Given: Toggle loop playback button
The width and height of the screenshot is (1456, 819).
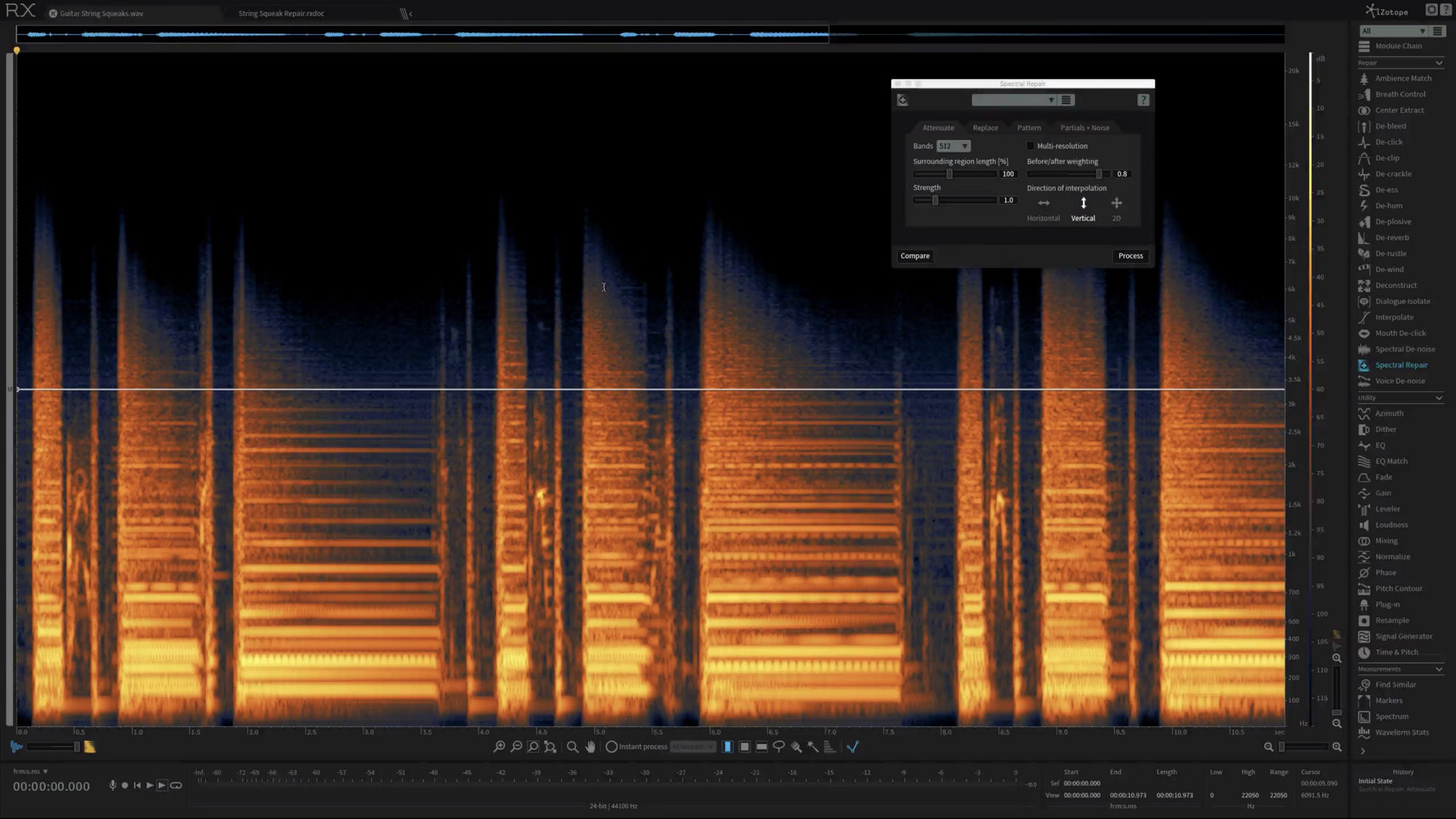Looking at the screenshot, I should pos(176,786).
